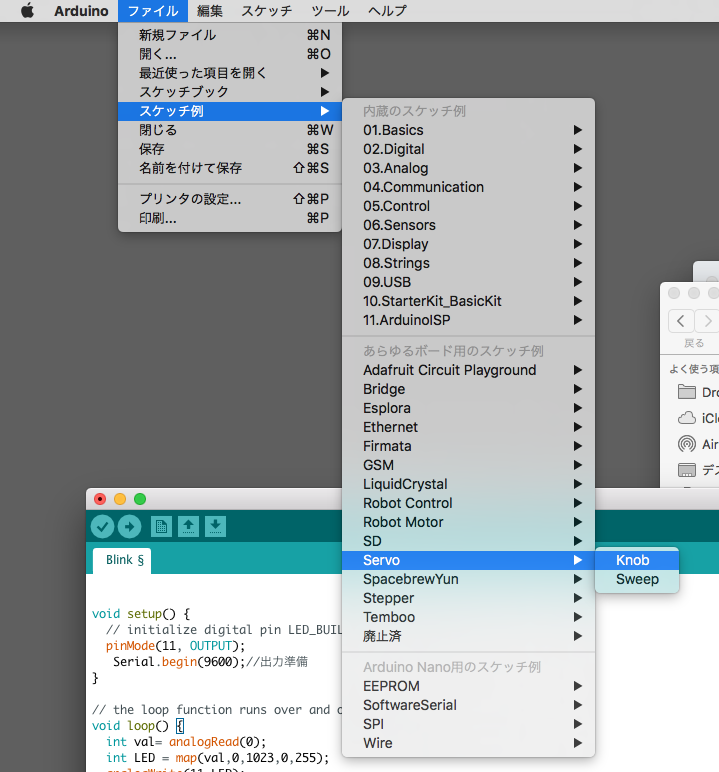Screen dimensions: 719x772
Task: Open the SpacebrewYun library examples
Action: 468,579
